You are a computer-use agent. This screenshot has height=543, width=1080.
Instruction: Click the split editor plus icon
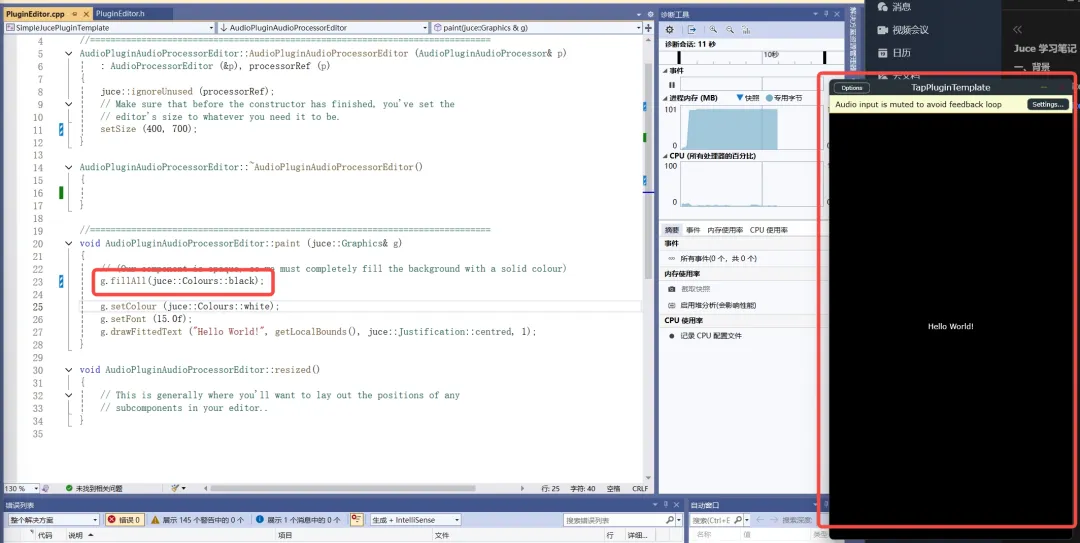tap(648, 28)
